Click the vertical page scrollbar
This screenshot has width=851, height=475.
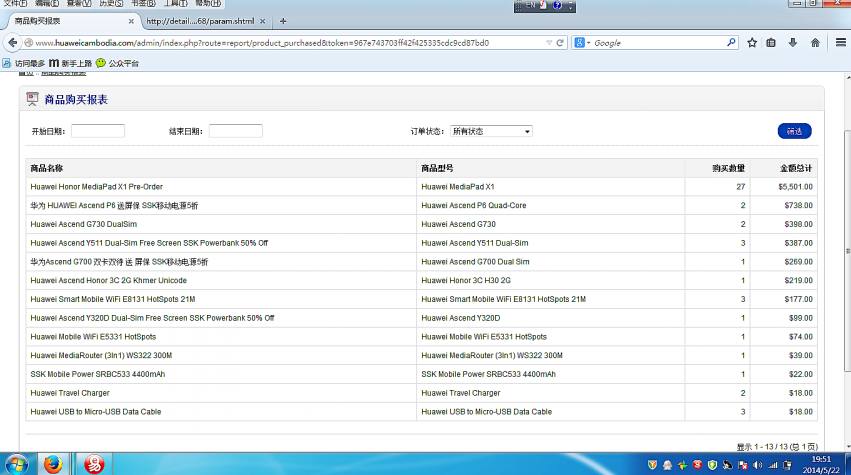847,250
